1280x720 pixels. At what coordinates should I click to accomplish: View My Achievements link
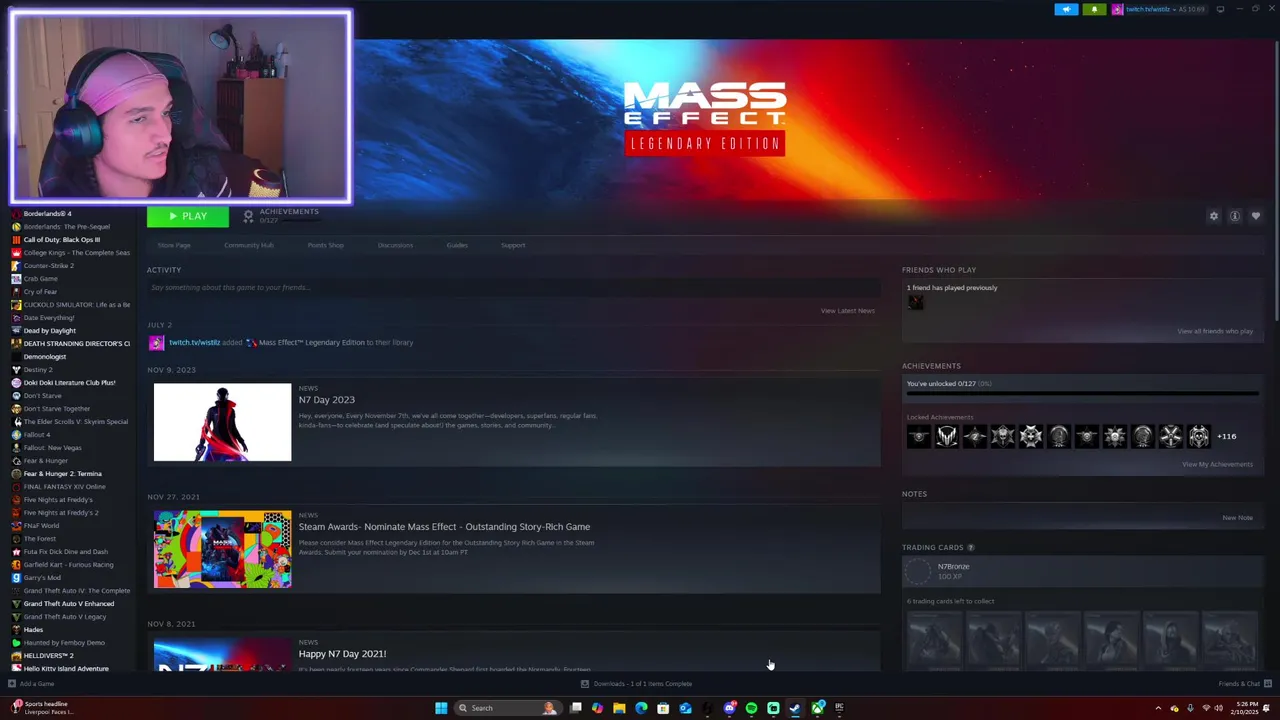(x=1217, y=464)
